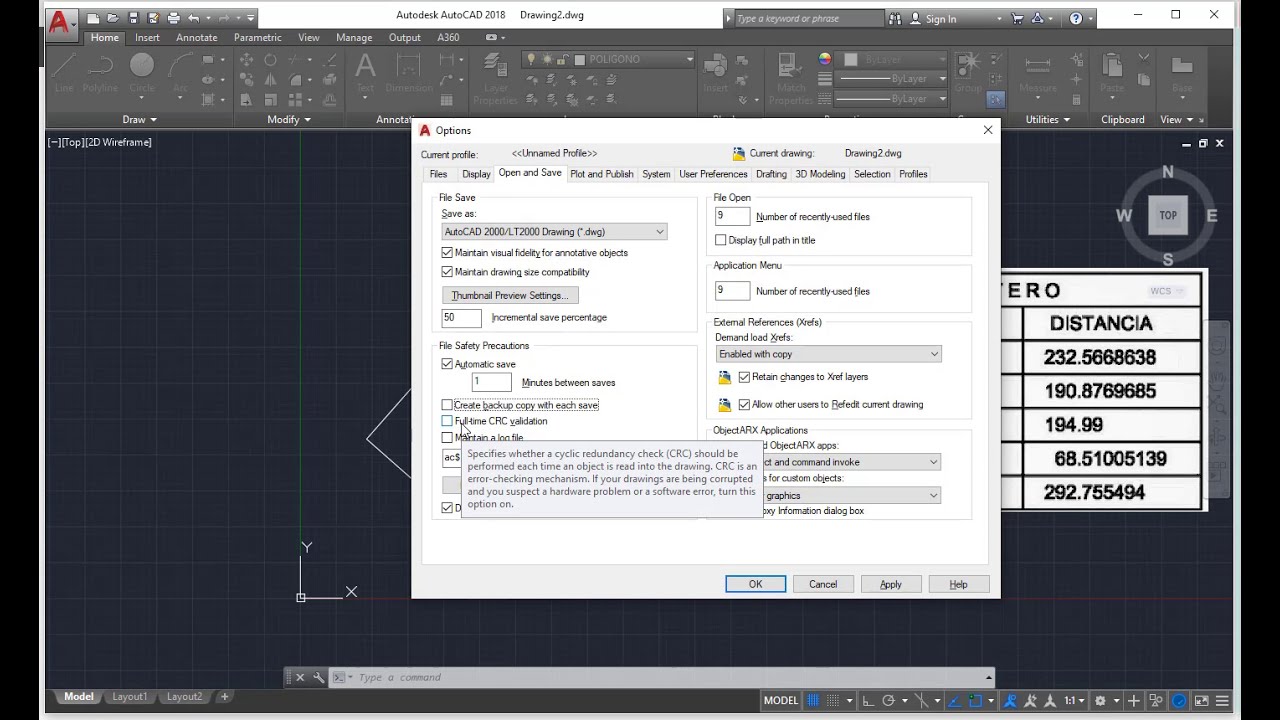The image size is (1280, 720).
Task: Click the Match Properties tool
Action: point(791,78)
